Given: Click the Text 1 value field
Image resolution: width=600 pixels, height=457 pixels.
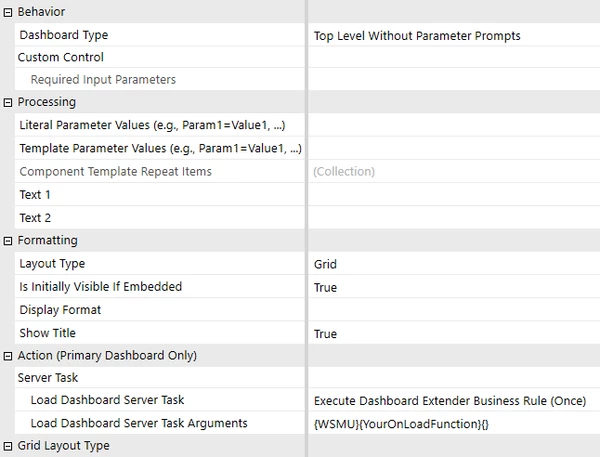Looking at the screenshot, I should click(x=454, y=194).
